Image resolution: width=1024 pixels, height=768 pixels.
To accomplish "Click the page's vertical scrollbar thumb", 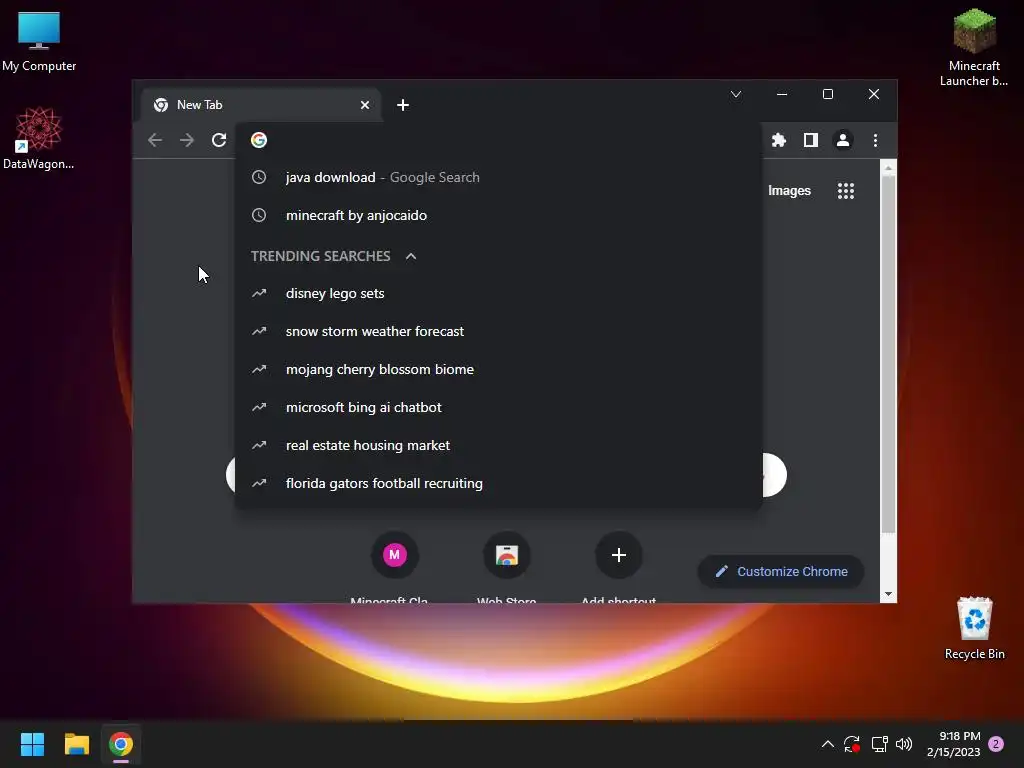I will 888,354.
